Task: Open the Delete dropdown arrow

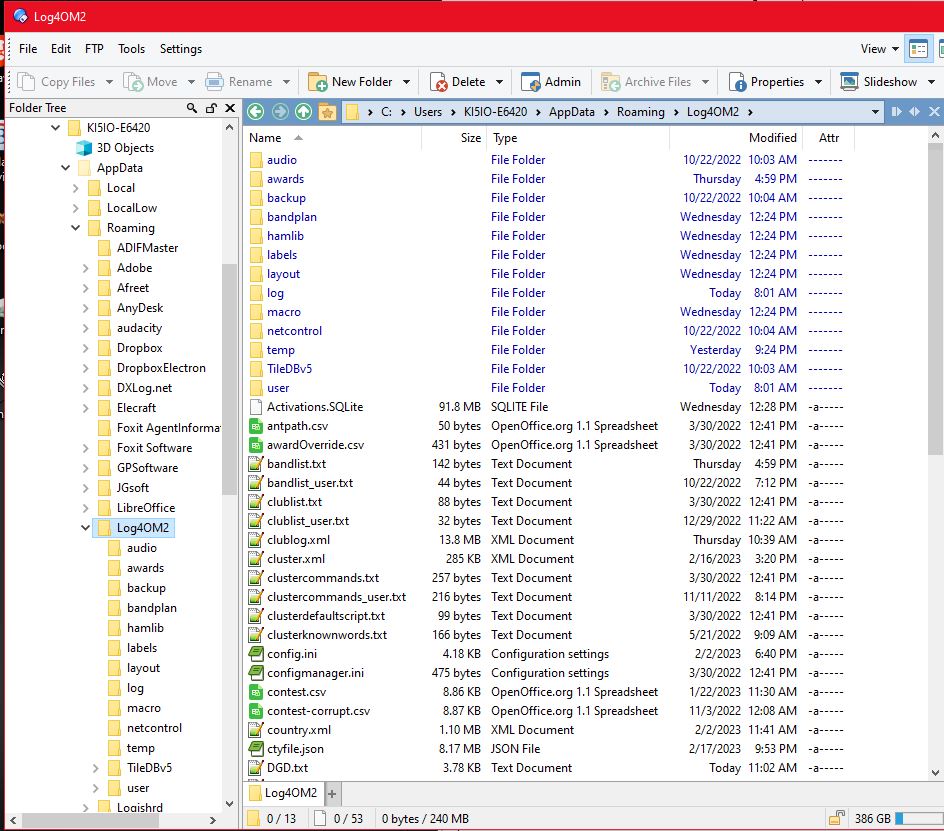Action: (499, 81)
